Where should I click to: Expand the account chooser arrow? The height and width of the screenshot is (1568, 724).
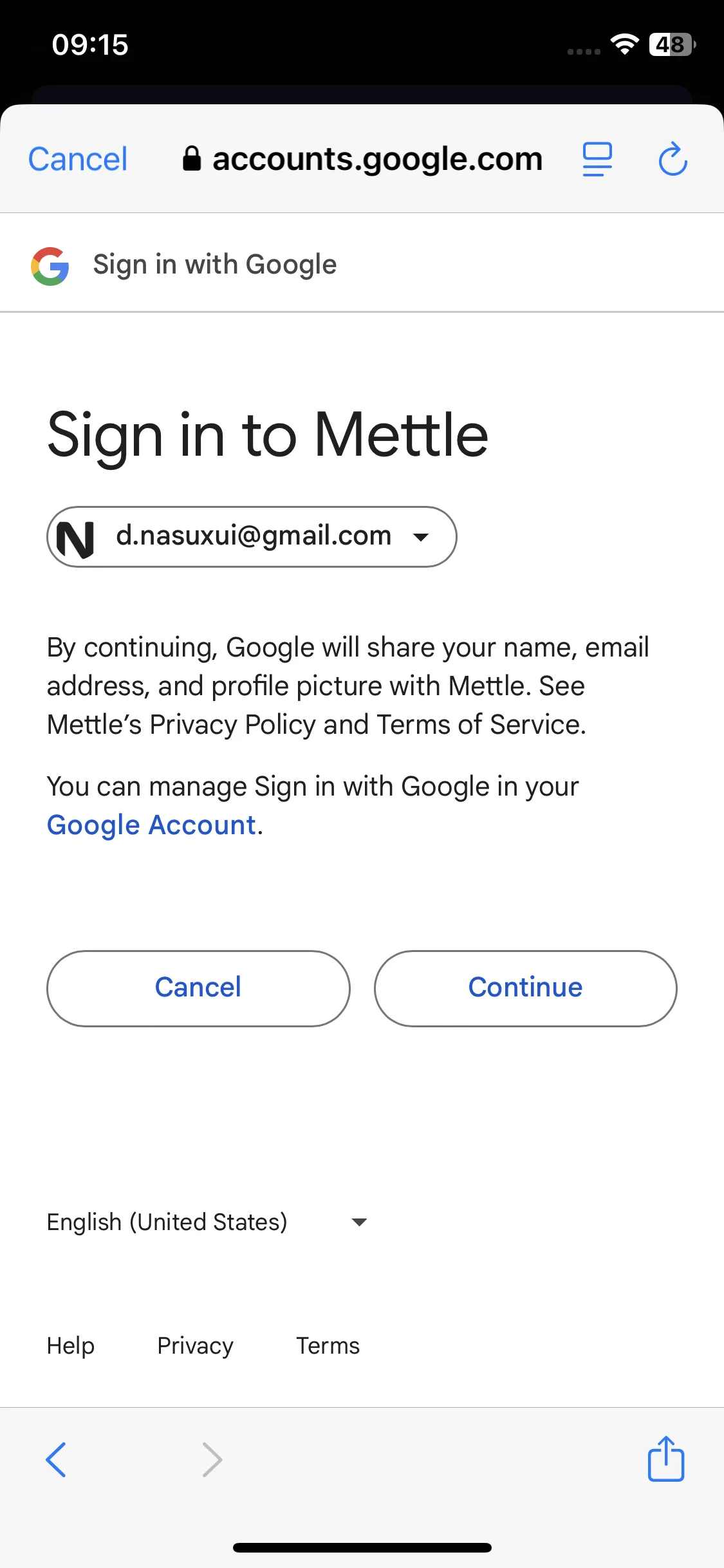pos(421,537)
